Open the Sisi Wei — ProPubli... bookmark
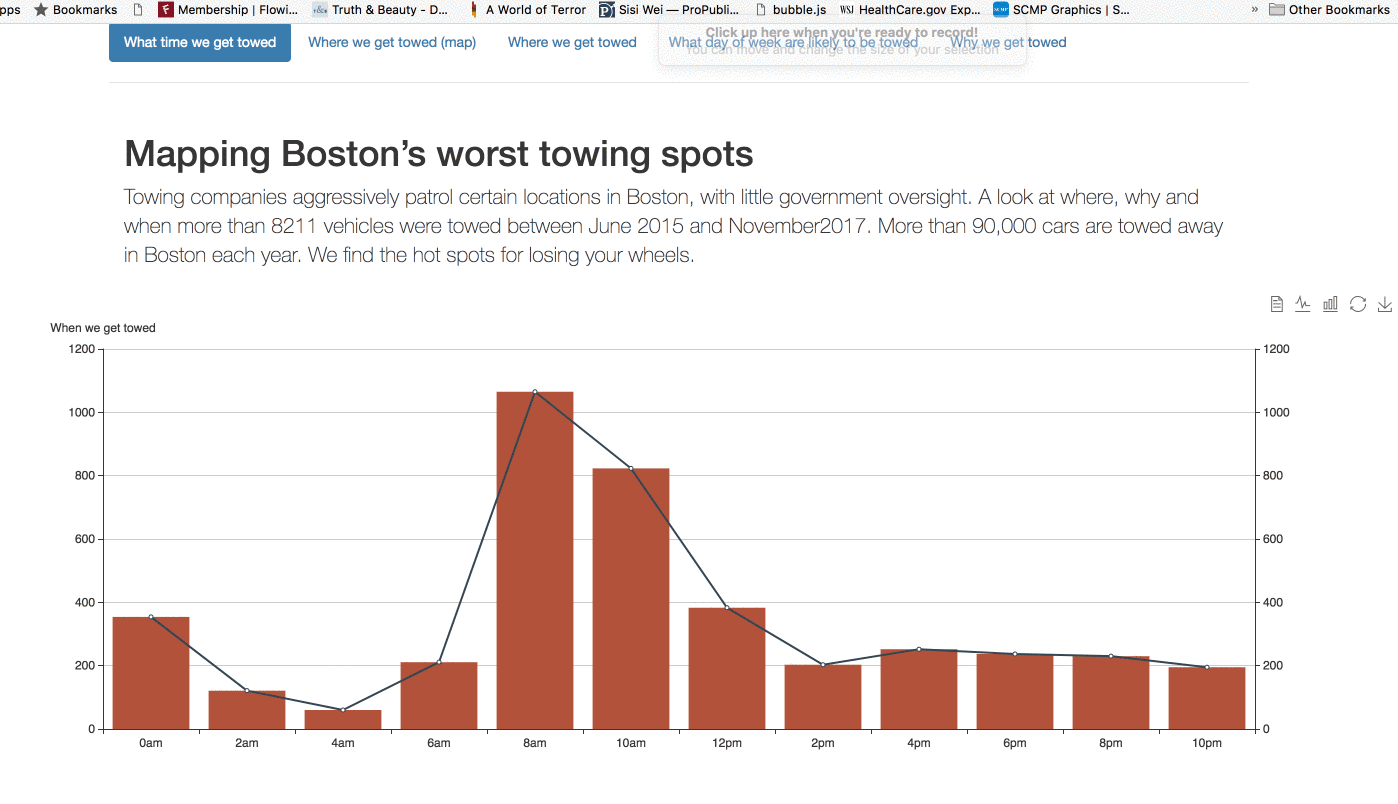The height and width of the screenshot is (804, 1398). [x=669, y=10]
